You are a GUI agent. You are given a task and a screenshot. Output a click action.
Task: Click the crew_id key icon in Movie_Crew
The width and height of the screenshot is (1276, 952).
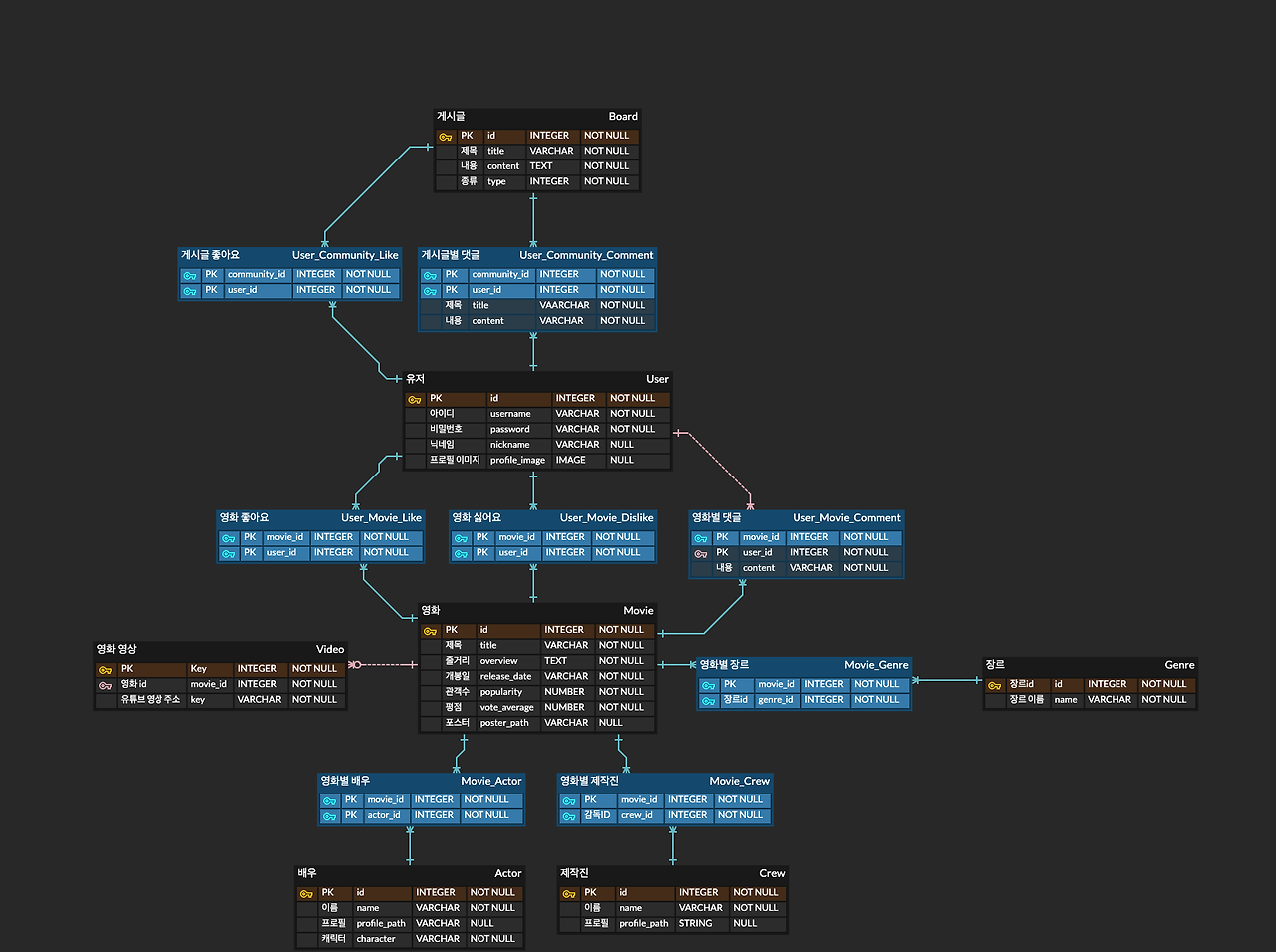569,817
